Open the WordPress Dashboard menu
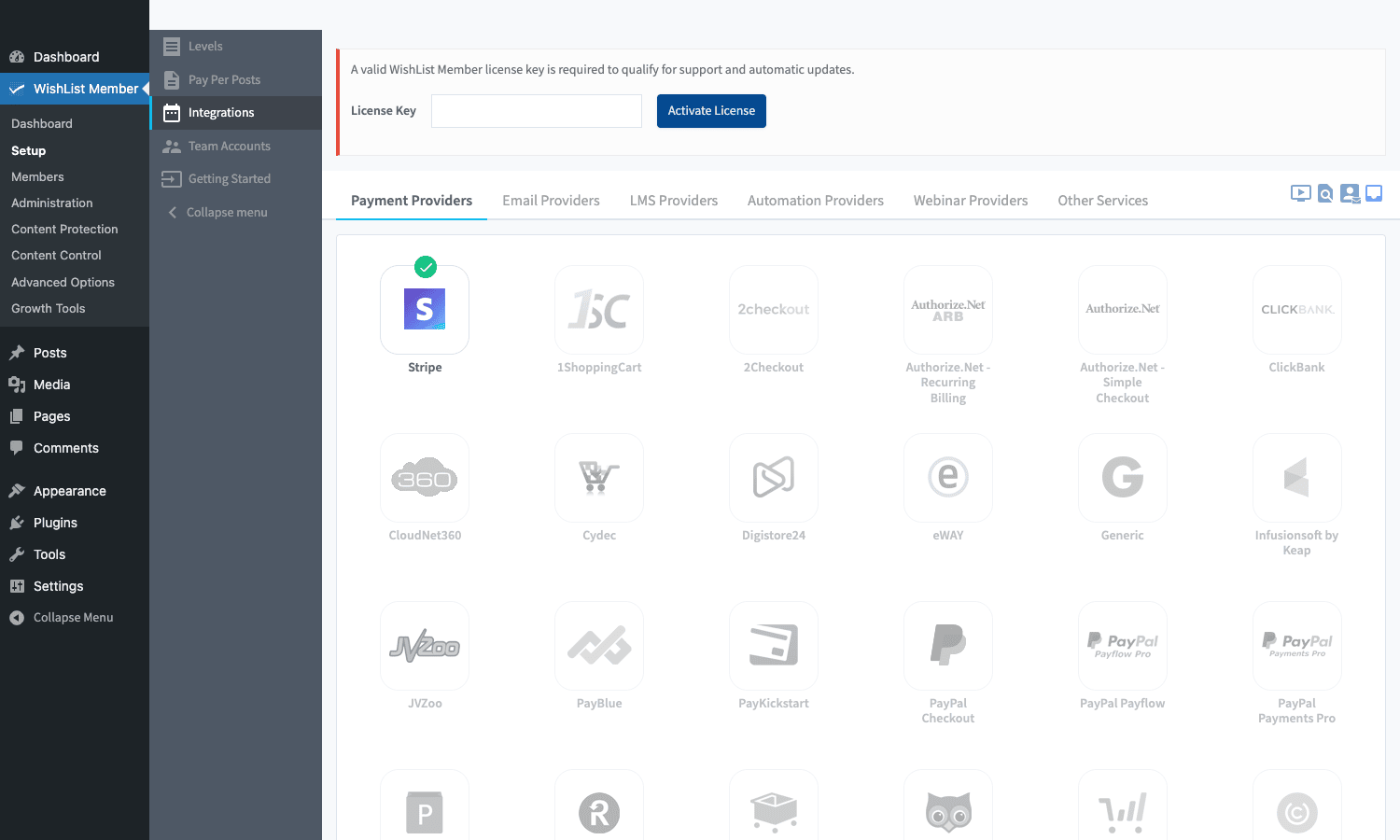The height and width of the screenshot is (840, 1400). click(x=75, y=57)
